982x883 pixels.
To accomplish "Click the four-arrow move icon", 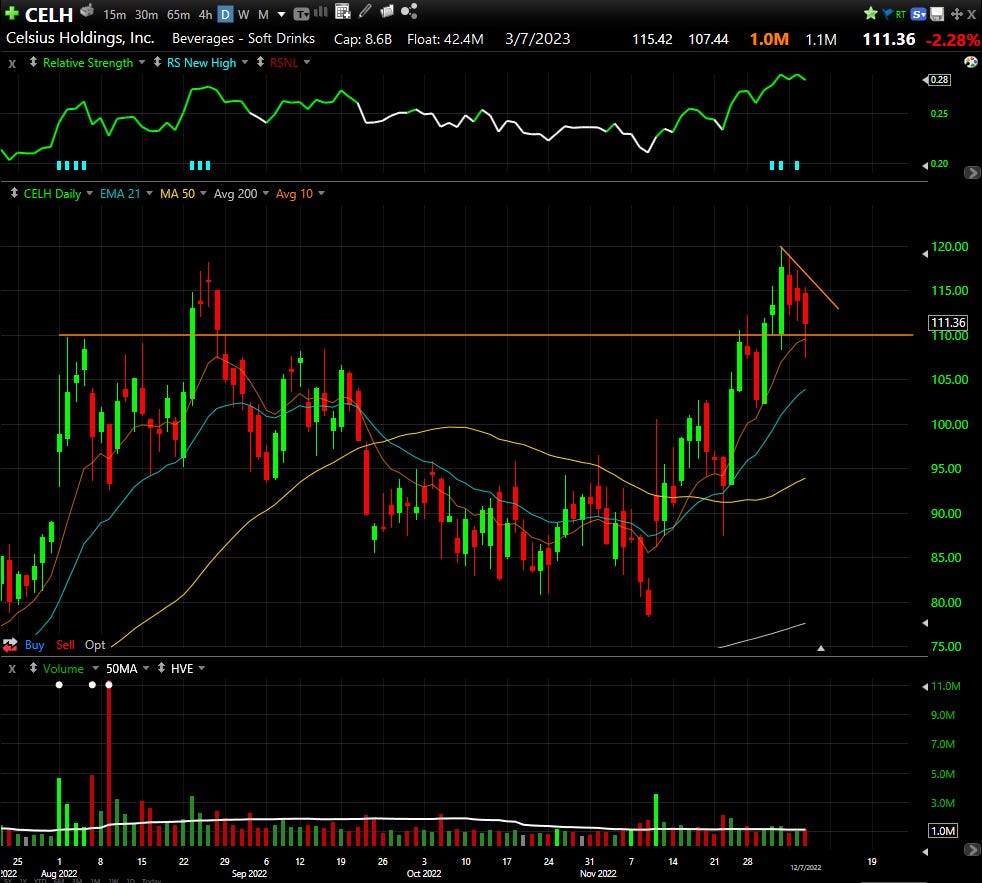I will (x=957, y=14).
